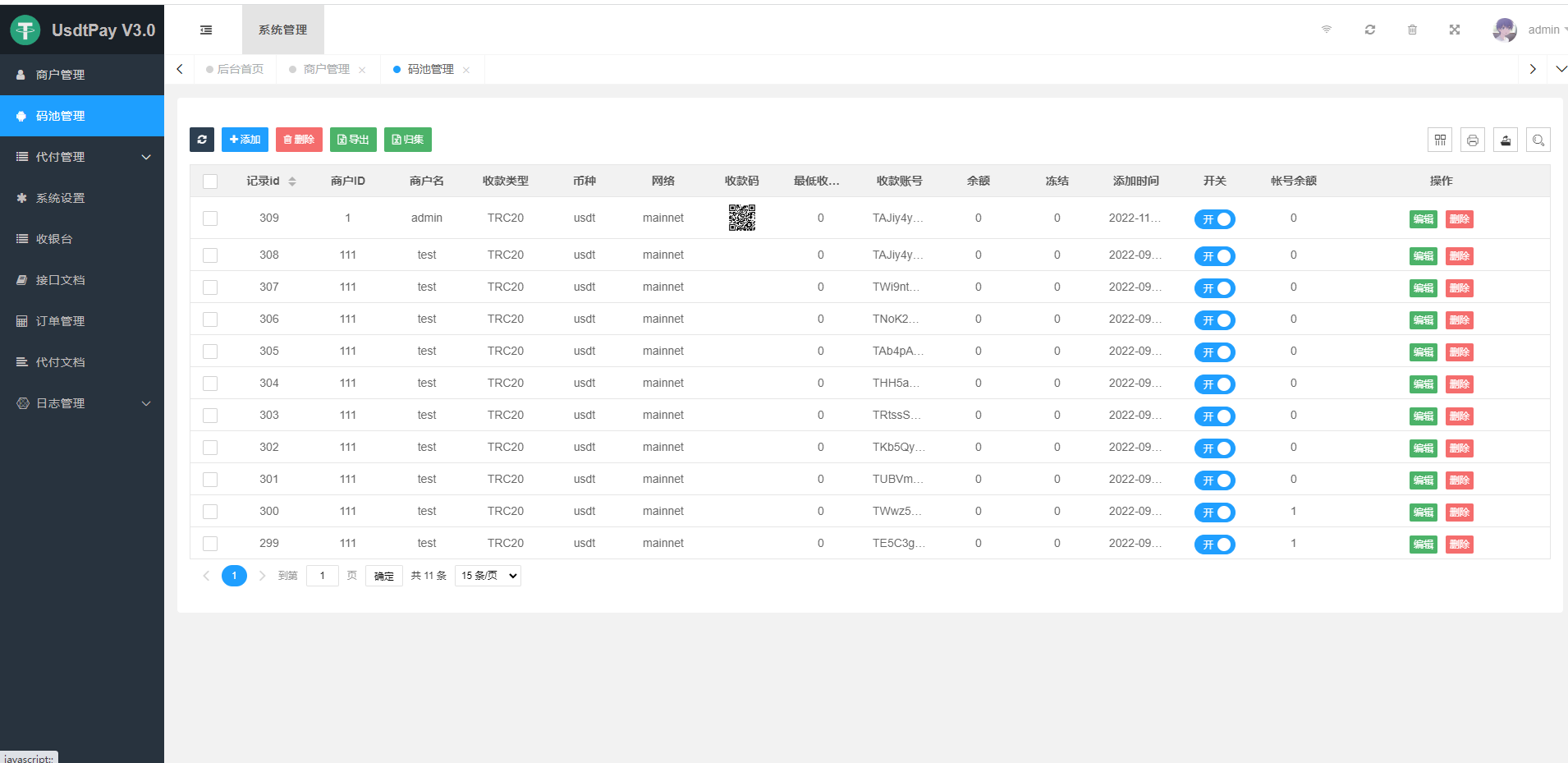Image resolution: width=1568 pixels, height=763 pixels.
Task: Click the green 导出 button
Action: coord(353,140)
